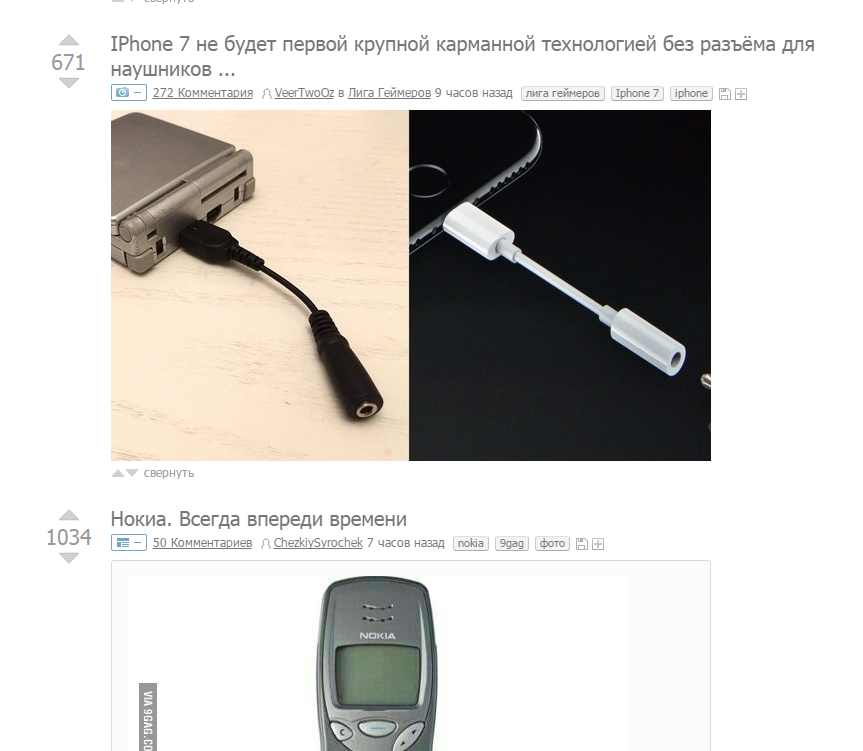Open the adapter comparison image
863x751 pixels.
pos(411,285)
